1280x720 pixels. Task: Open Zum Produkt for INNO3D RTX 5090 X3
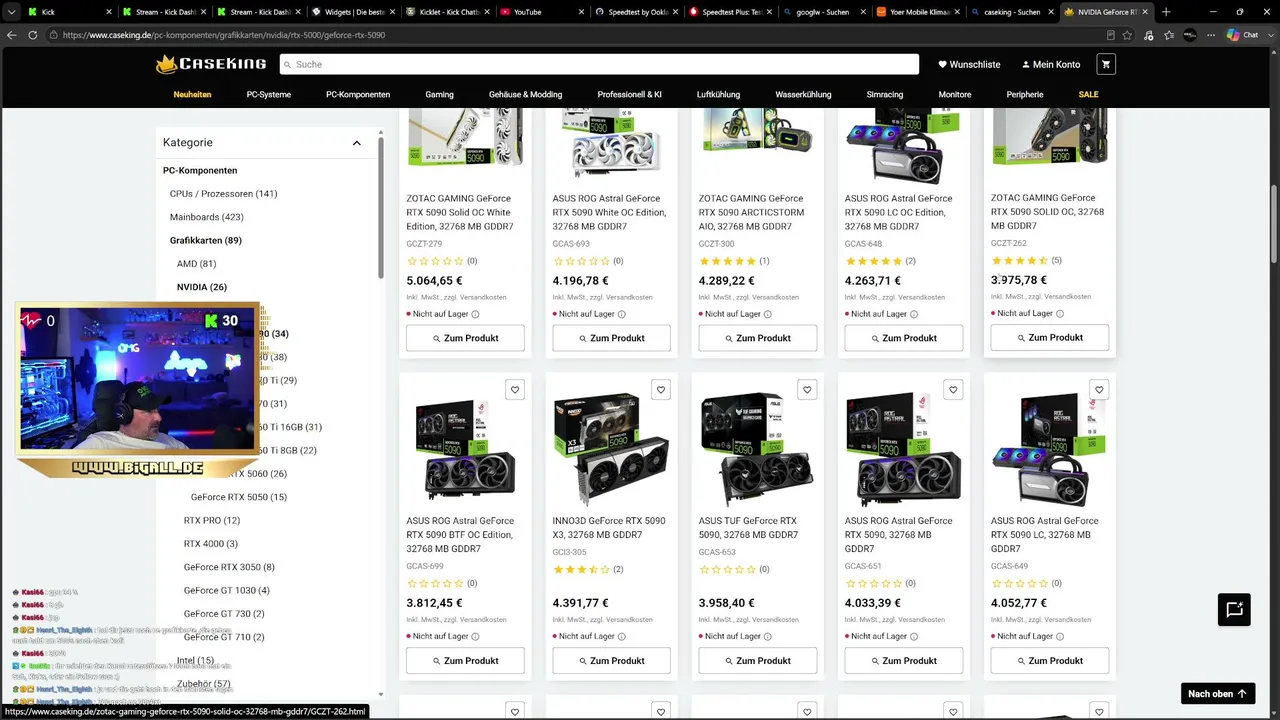tap(611, 661)
